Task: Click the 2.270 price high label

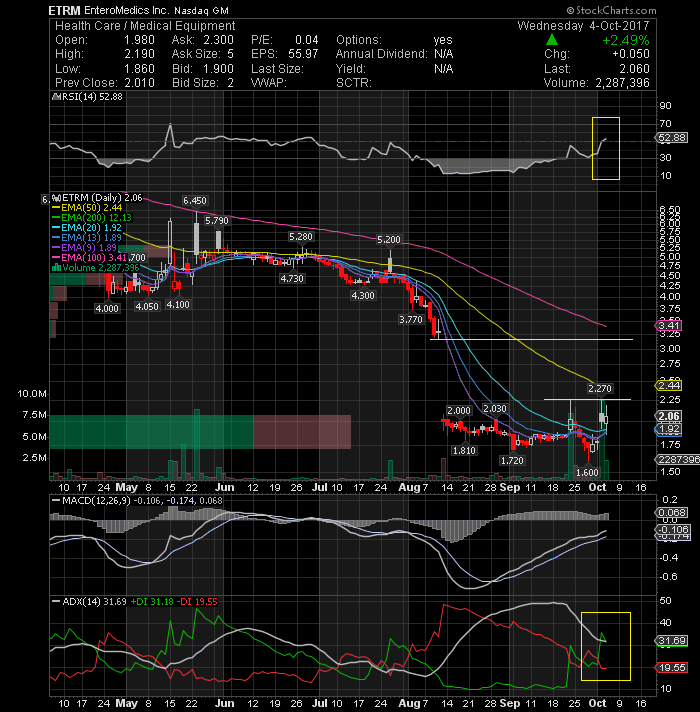Action: 600,389
